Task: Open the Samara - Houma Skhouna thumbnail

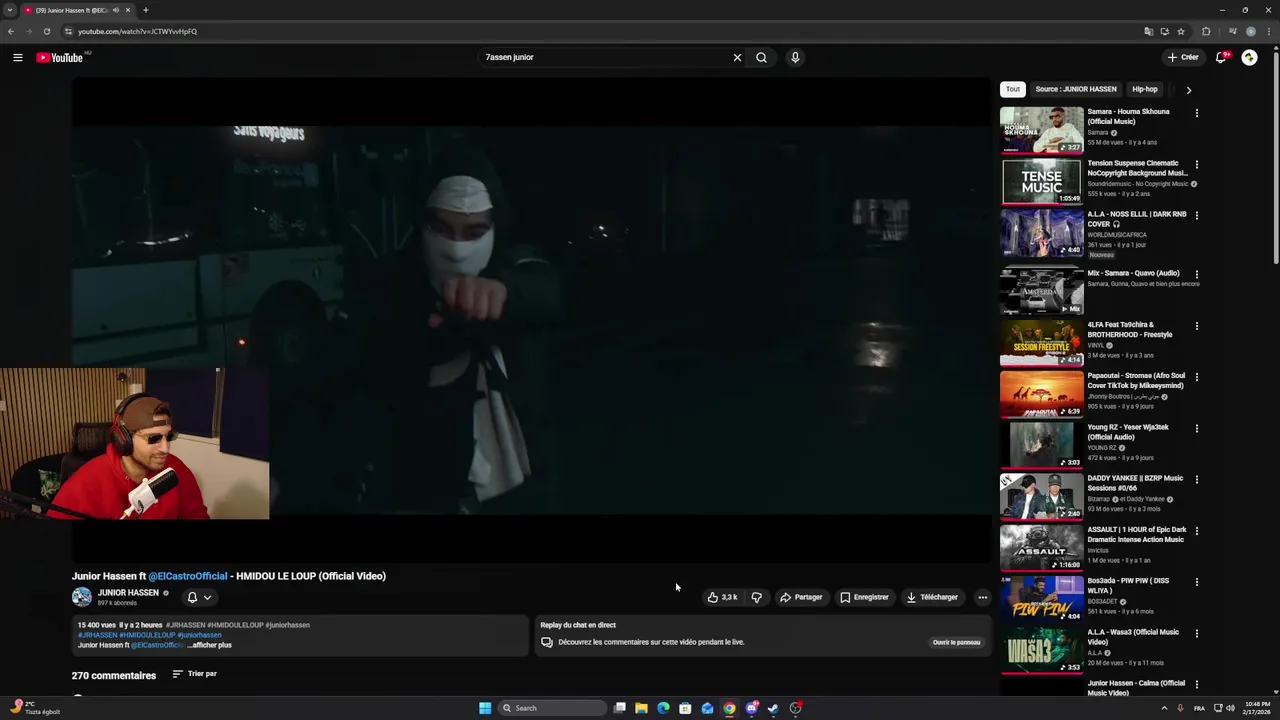Action: coord(1041,129)
